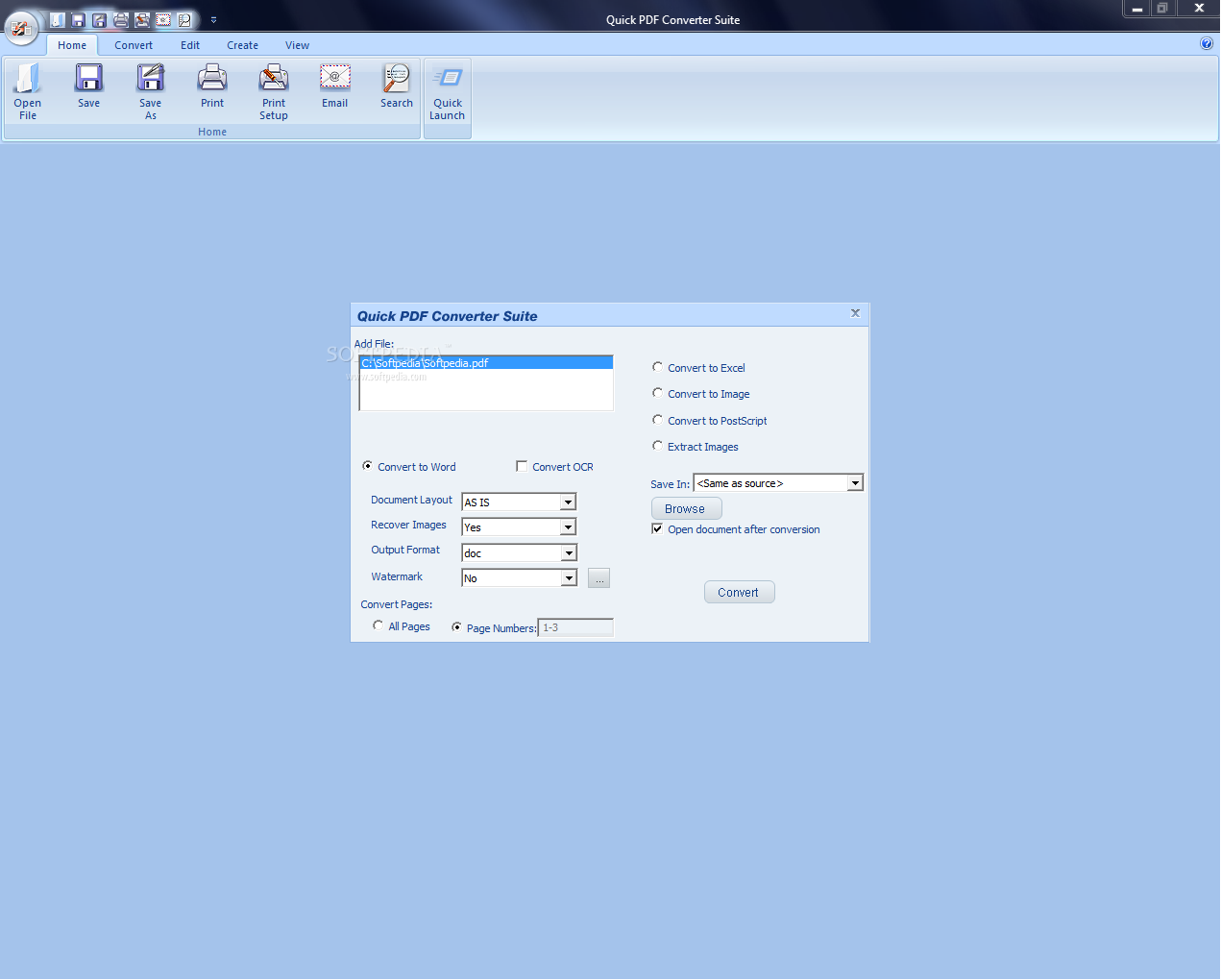Minimize the application window
Screen dimensions: 1221x980
(1136, 9)
